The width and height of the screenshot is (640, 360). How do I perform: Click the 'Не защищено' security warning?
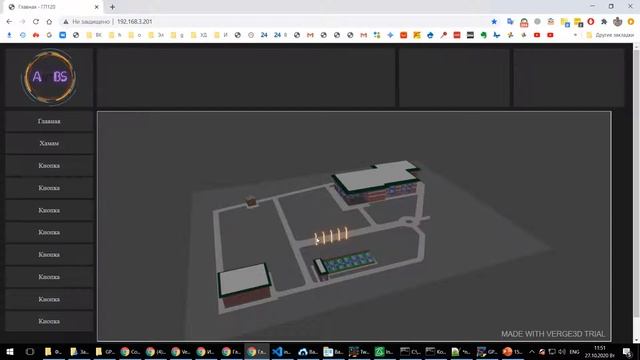(87, 22)
